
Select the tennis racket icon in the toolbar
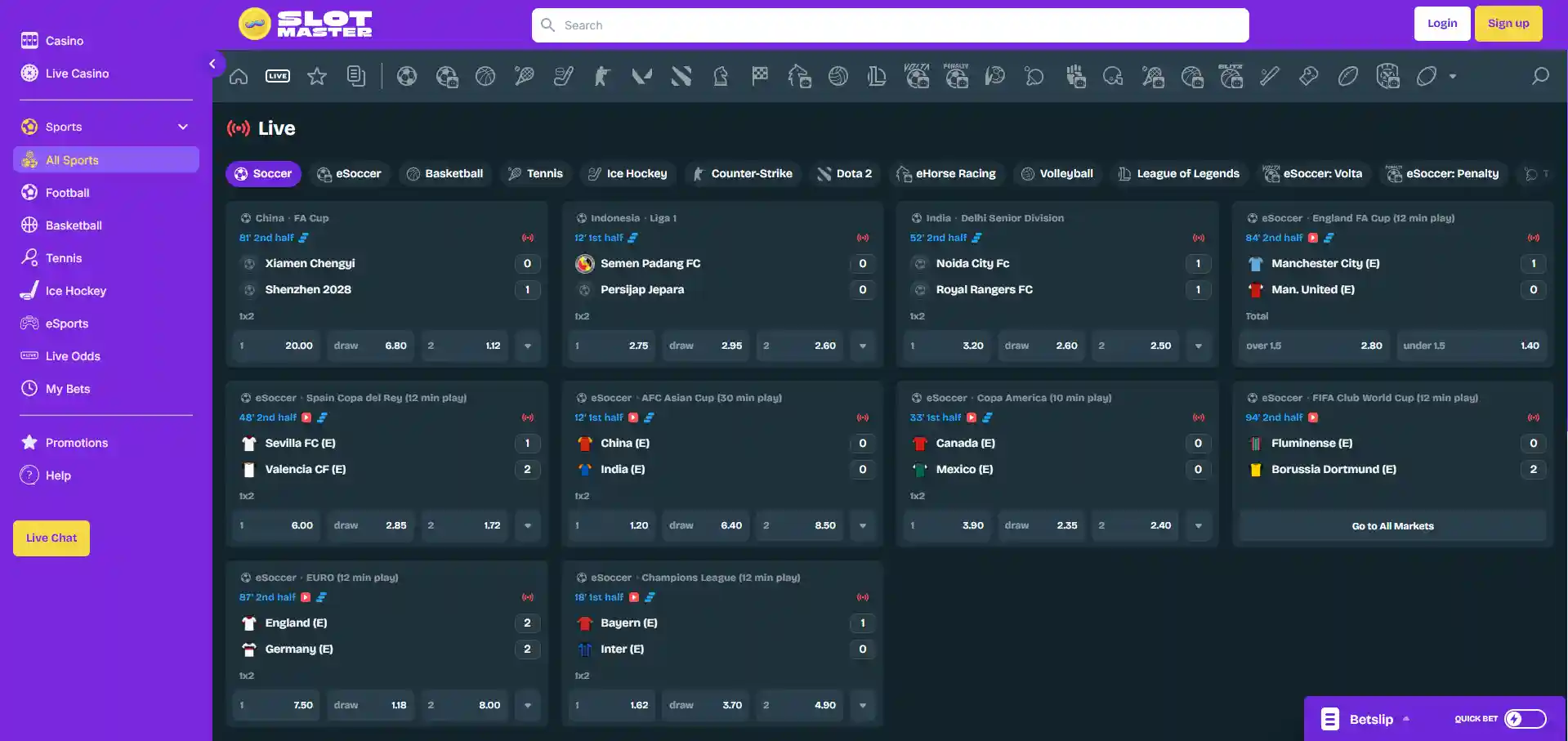pos(525,76)
